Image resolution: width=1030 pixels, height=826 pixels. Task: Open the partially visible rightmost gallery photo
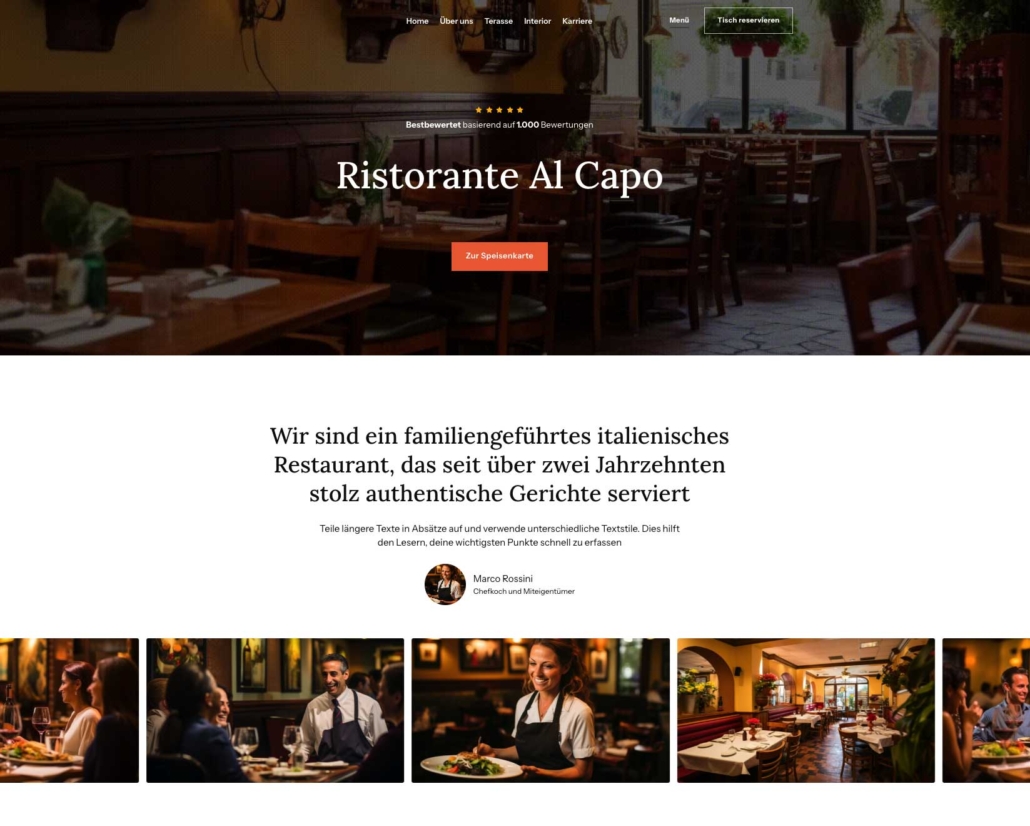pyautogui.click(x=986, y=710)
